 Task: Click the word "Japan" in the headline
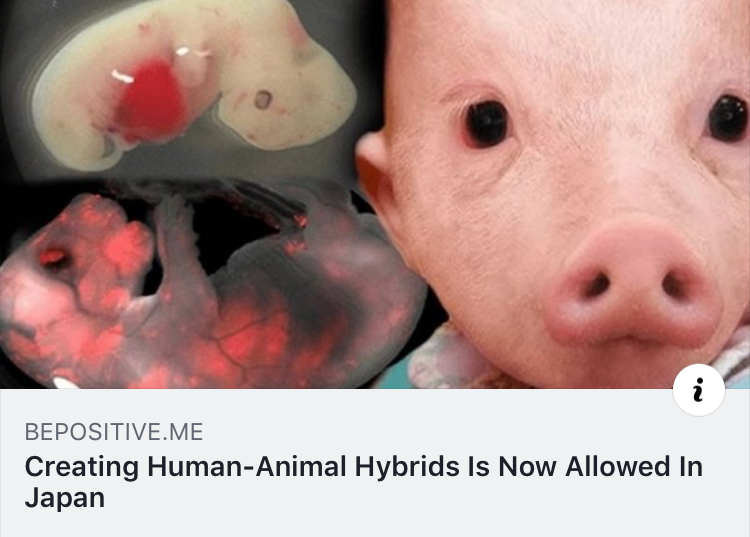click(65, 498)
